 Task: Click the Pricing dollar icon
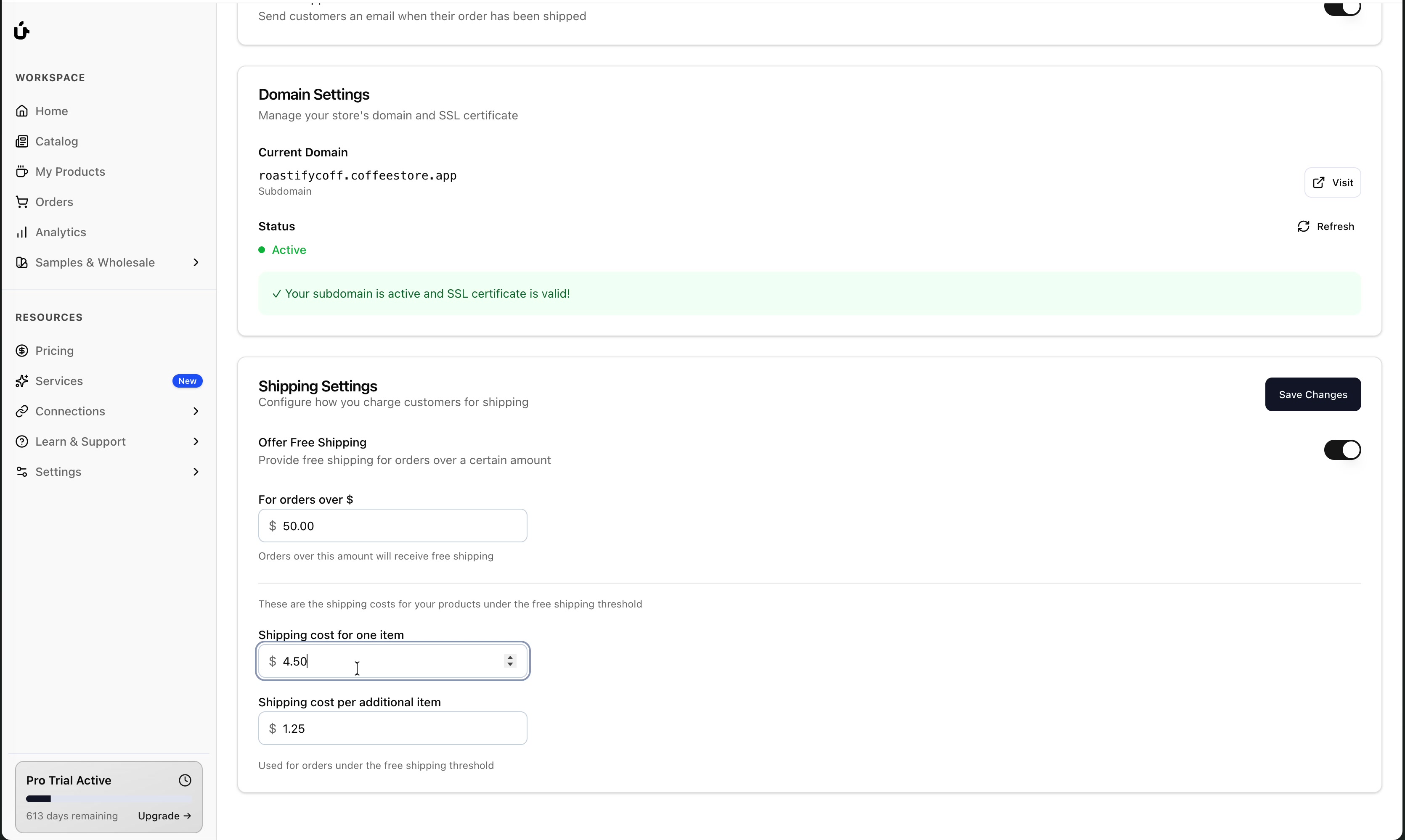[x=22, y=351]
